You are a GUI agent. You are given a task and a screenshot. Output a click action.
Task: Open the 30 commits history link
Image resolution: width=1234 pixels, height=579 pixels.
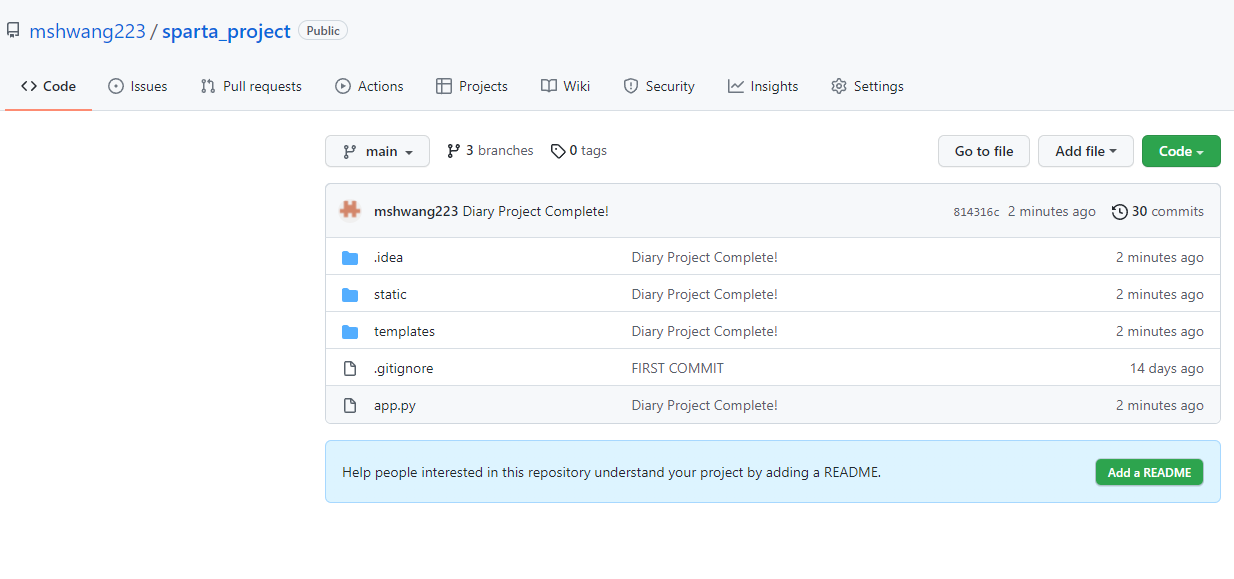(1158, 212)
